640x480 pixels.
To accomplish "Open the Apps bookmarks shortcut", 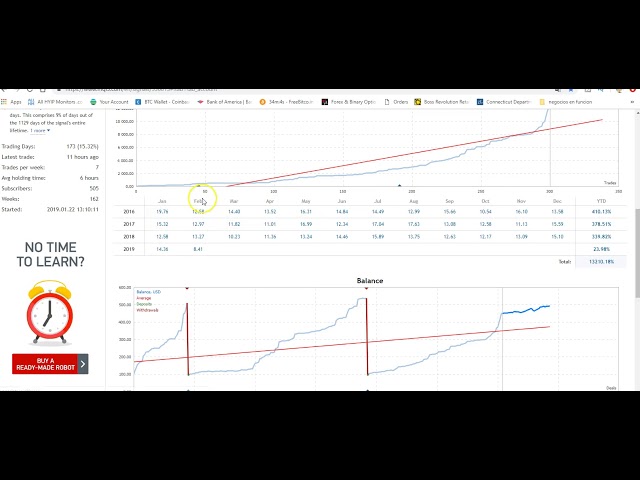I will click(x=13, y=101).
